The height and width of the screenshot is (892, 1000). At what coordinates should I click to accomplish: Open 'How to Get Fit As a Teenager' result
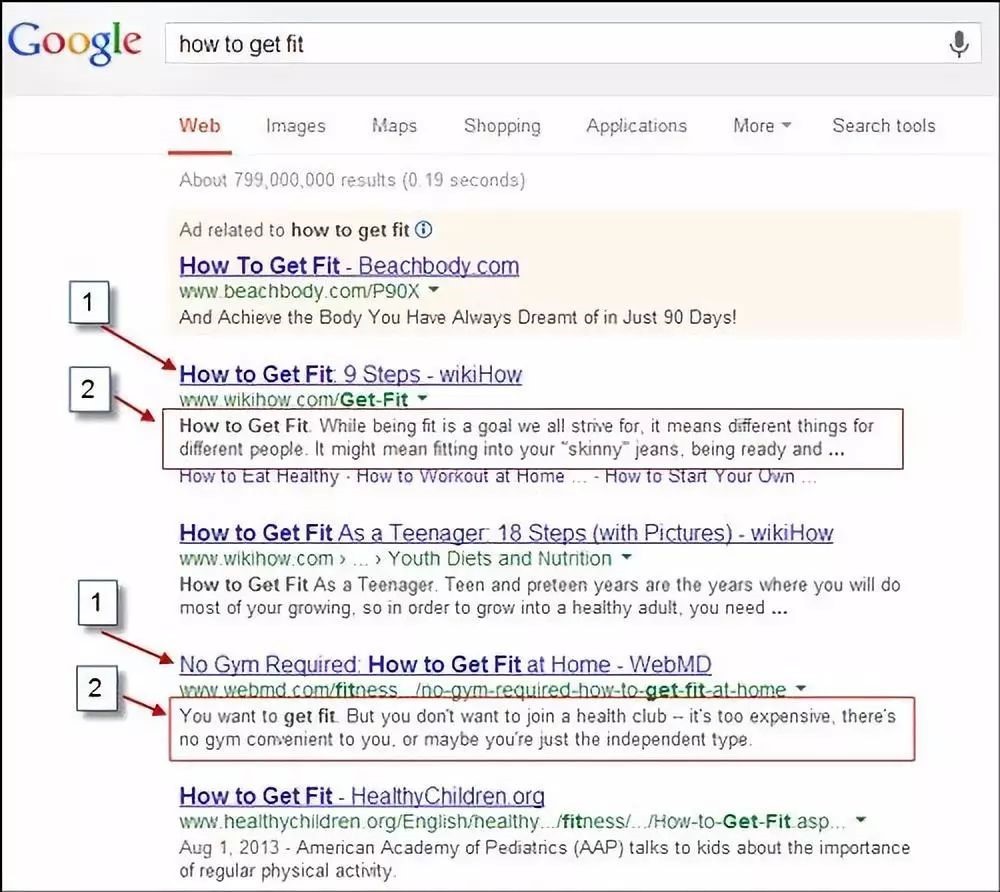click(x=506, y=533)
